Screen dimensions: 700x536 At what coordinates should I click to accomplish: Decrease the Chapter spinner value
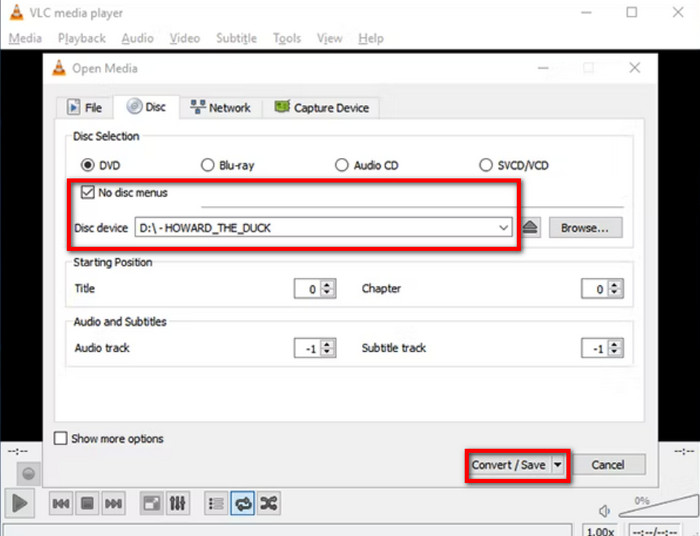point(615,293)
